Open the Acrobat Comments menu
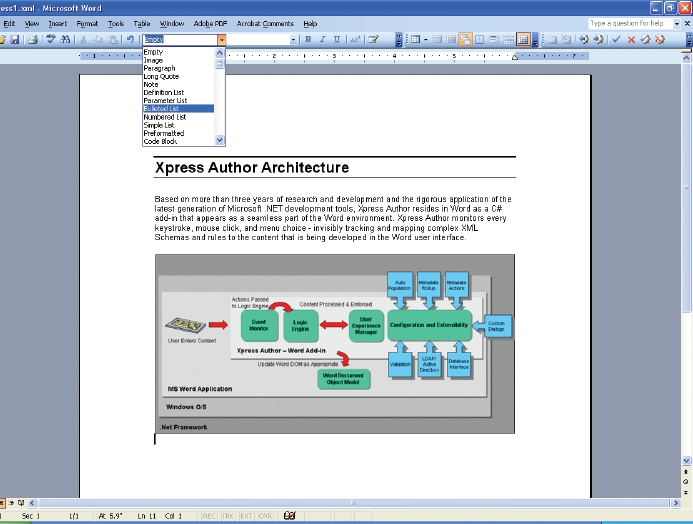 [x=265, y=24]
